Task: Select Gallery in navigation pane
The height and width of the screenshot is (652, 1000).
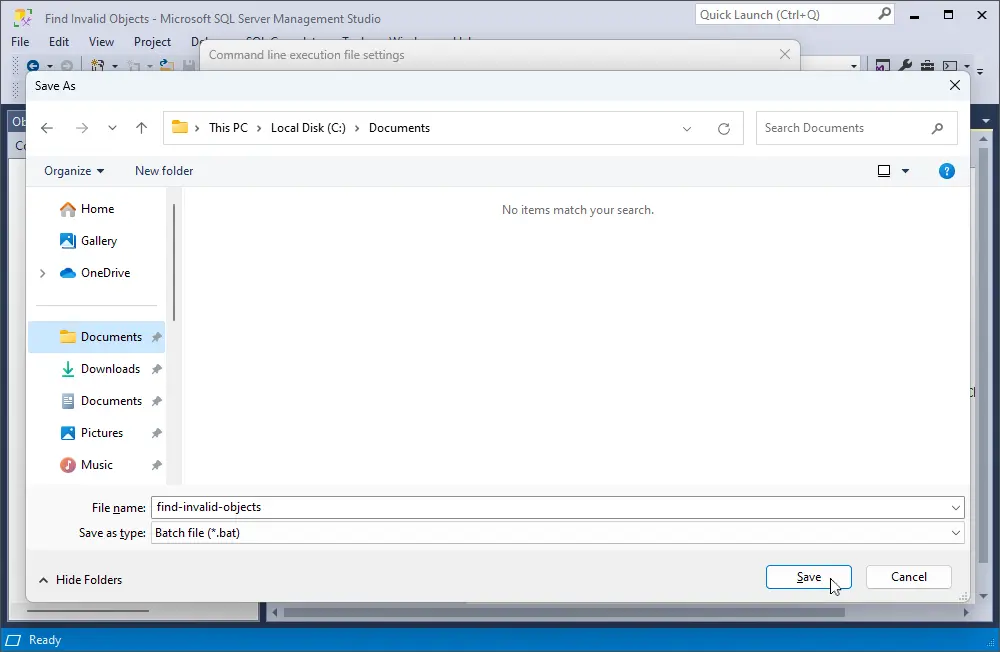Action: pyautogui.click(x=98, y=241)
